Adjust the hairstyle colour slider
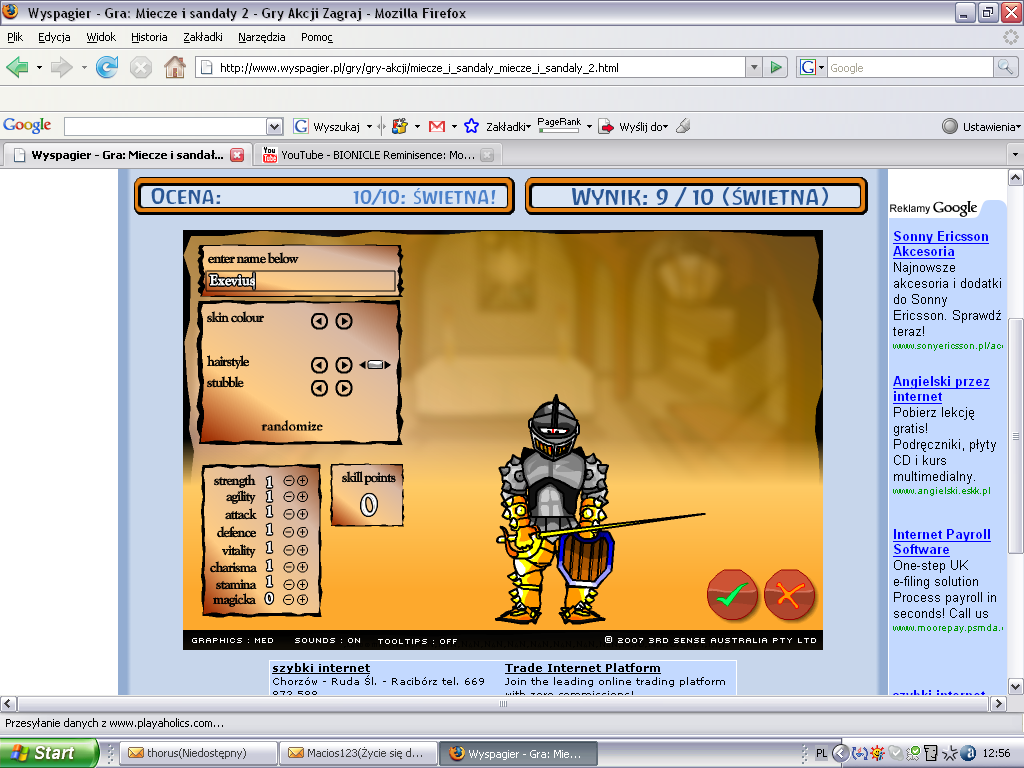 [375, 365]
